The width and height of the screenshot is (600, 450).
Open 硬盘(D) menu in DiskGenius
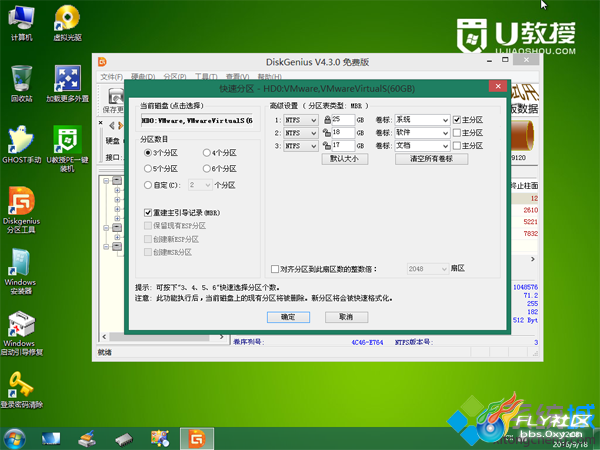pos(143,77)
